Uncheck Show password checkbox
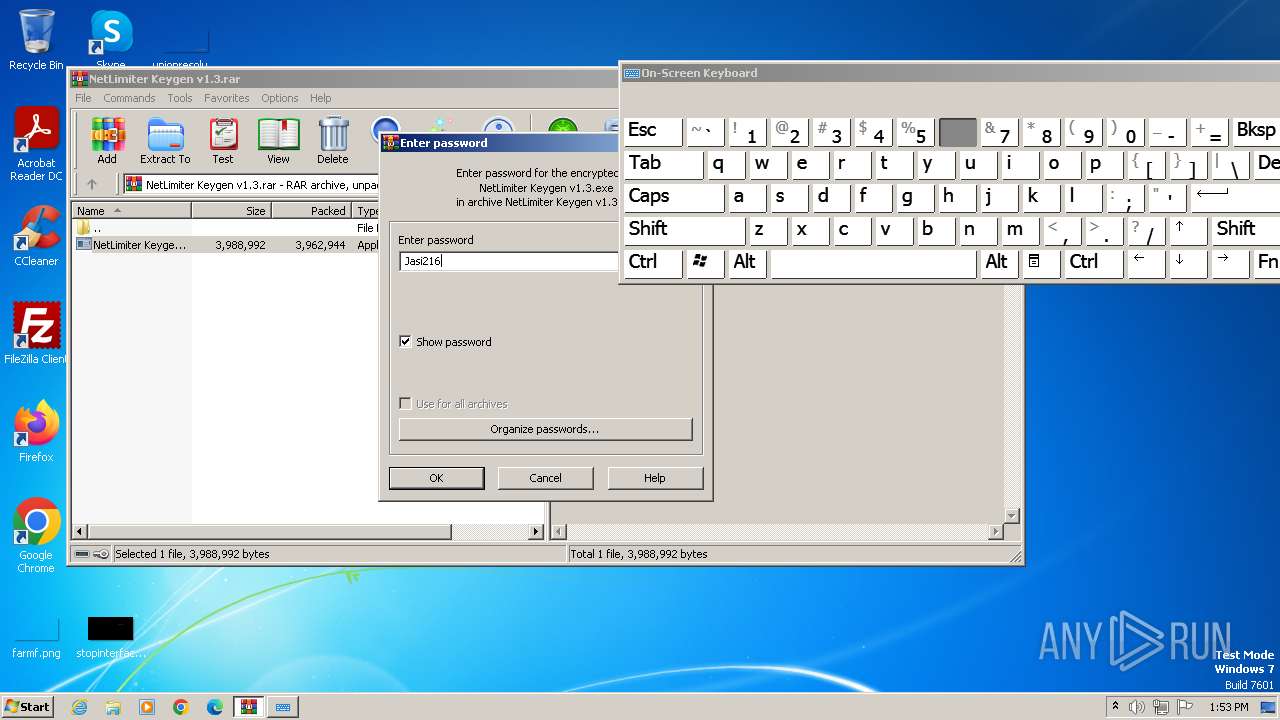This screenshot has height=720, width=1280. coord(405,342)
